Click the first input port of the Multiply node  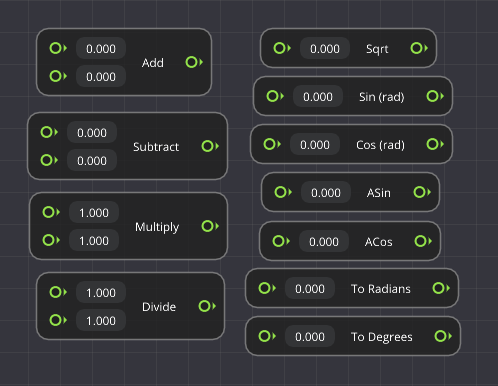click(51, 212)
